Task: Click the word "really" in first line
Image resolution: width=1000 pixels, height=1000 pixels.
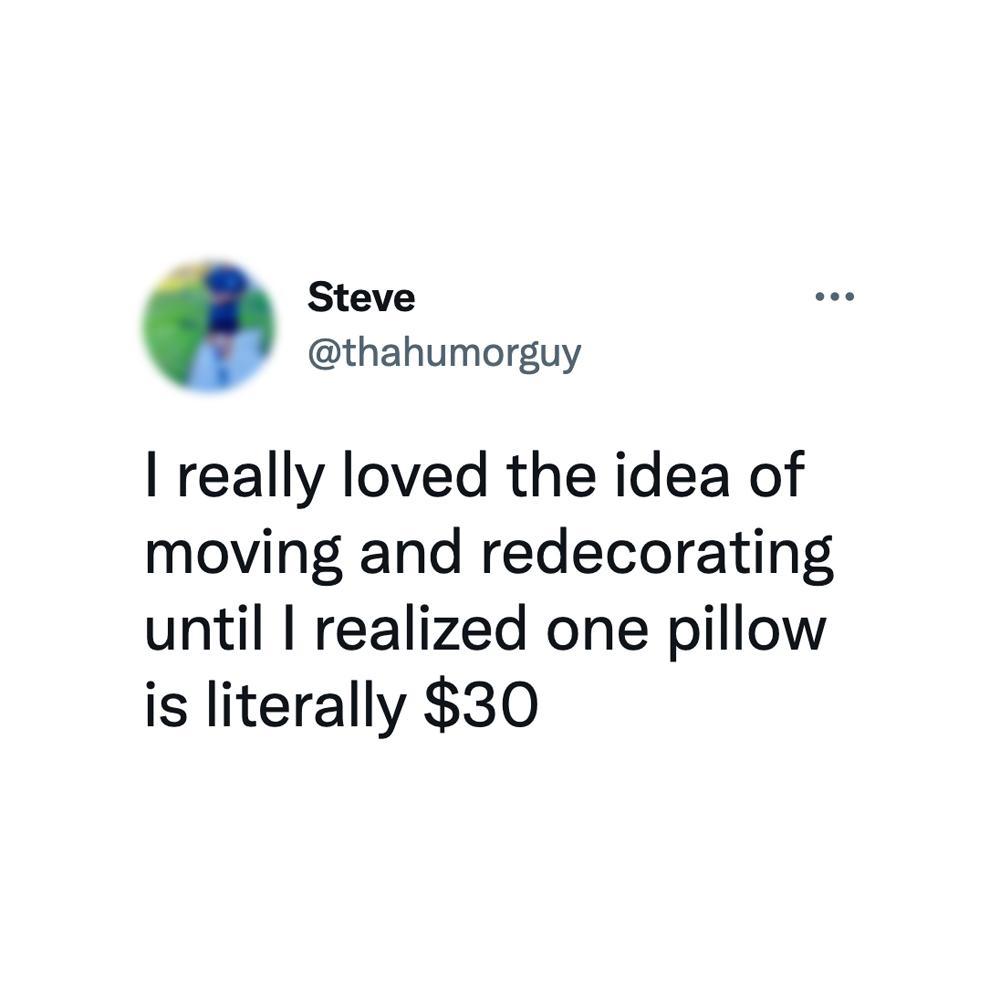Action: pos(251,478)
